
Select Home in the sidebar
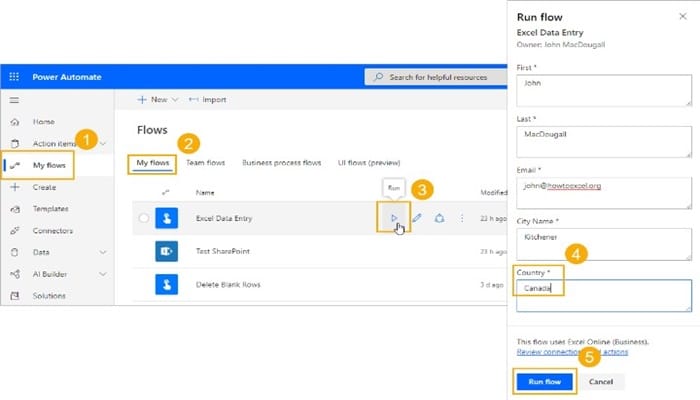44,122
